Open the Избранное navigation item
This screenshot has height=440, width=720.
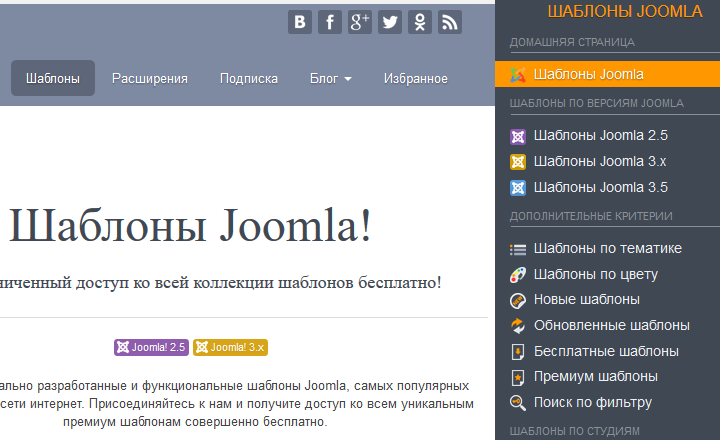click(x=416, y=79)
